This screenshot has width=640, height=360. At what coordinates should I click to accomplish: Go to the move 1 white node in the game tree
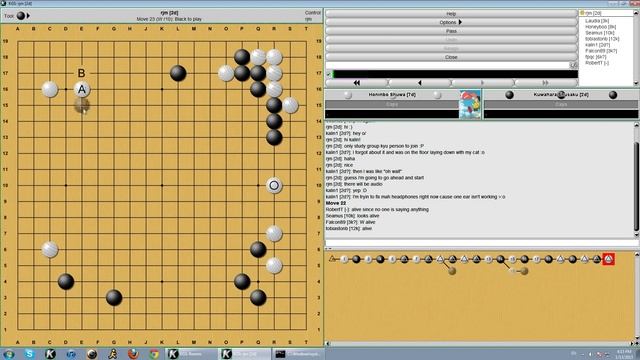coord(344,259)
